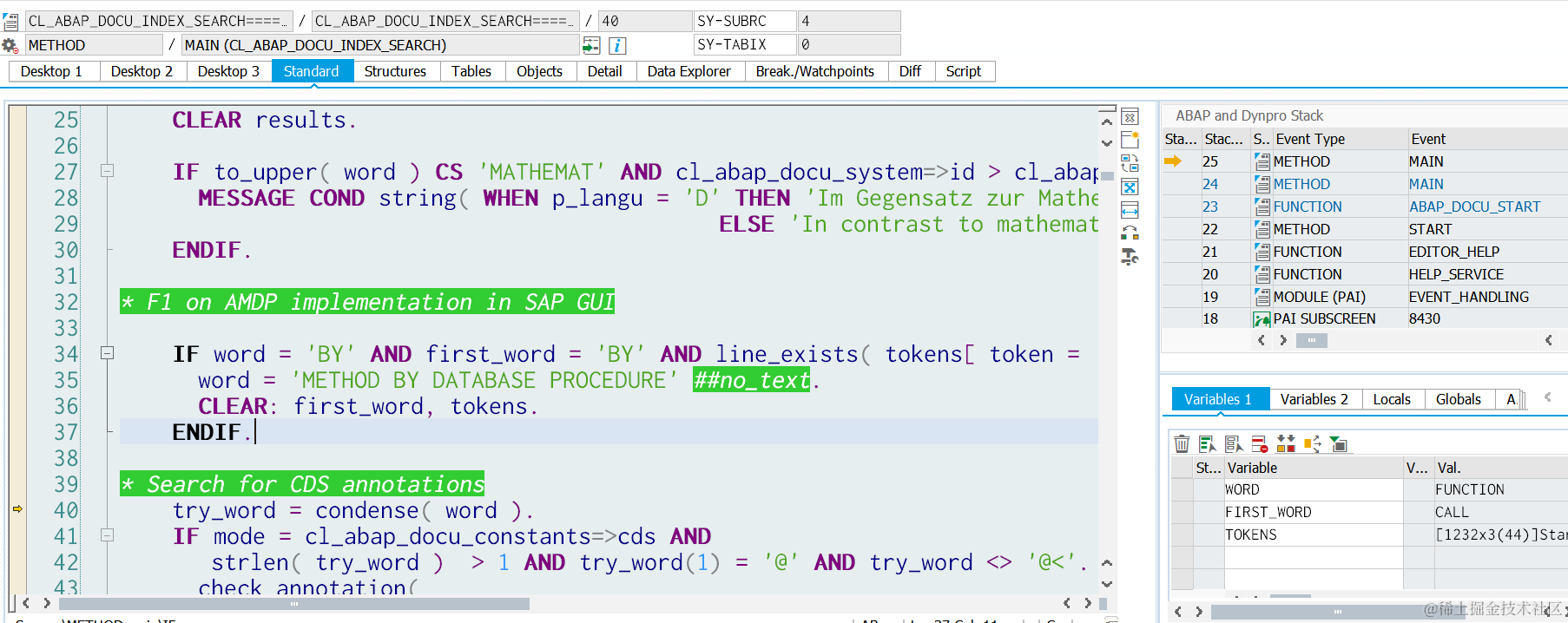This screenshot has width=1568, height=623.
Task: Click the PAI SUBSCREEN screen icon
Action: [x=1262, y=319]
